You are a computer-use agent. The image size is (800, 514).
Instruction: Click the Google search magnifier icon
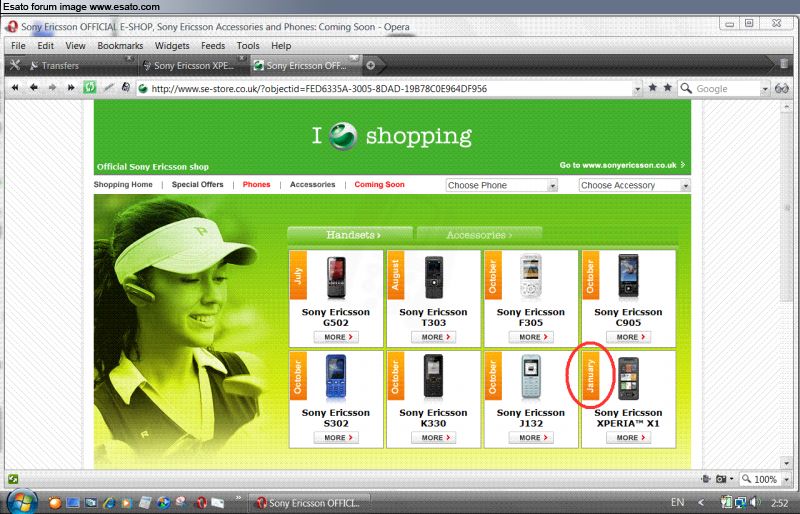click(x=686, y=88)
